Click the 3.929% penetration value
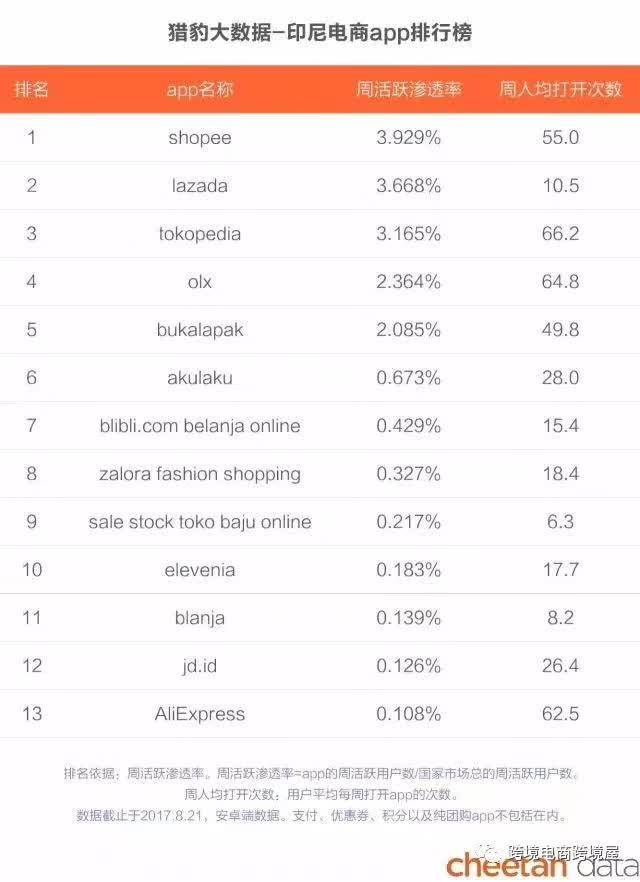Viewport: 640px width, 882px height. (408, 137)
